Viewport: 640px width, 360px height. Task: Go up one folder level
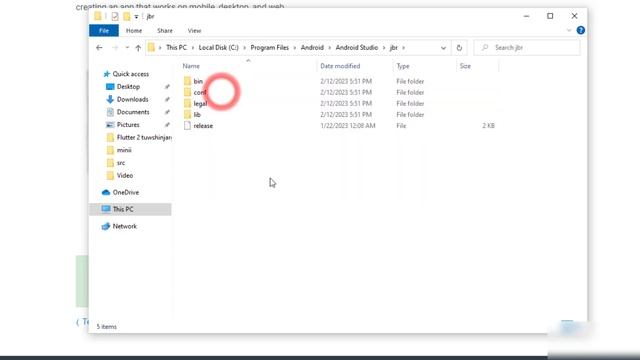[x=138, y=48]
